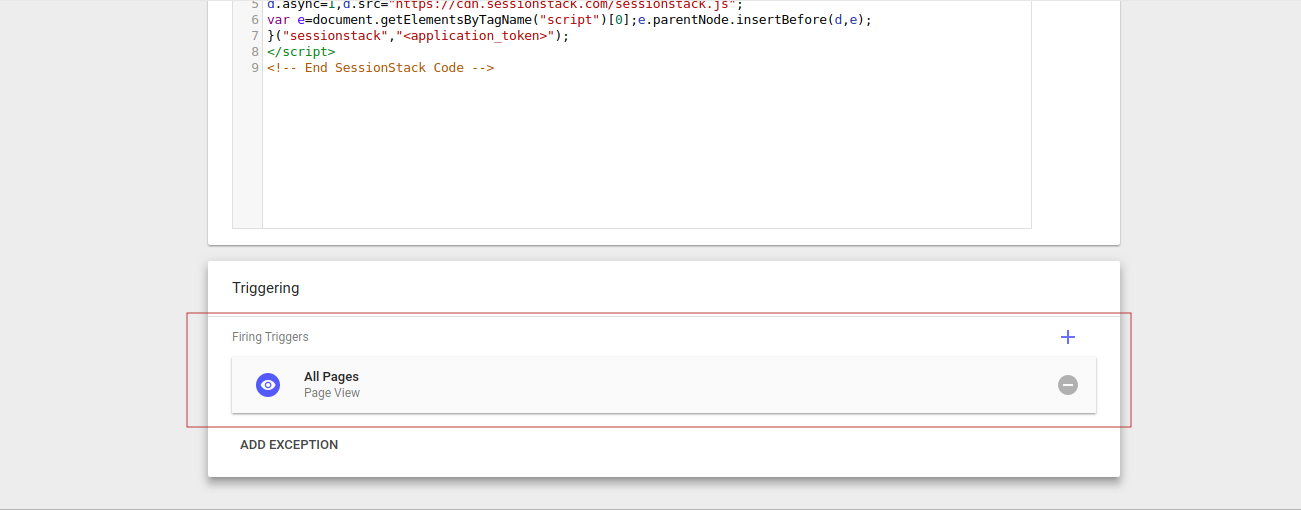Click line number 7 in gutter
The height and width of the screenshot is (510, 1301).
point(255,36)
